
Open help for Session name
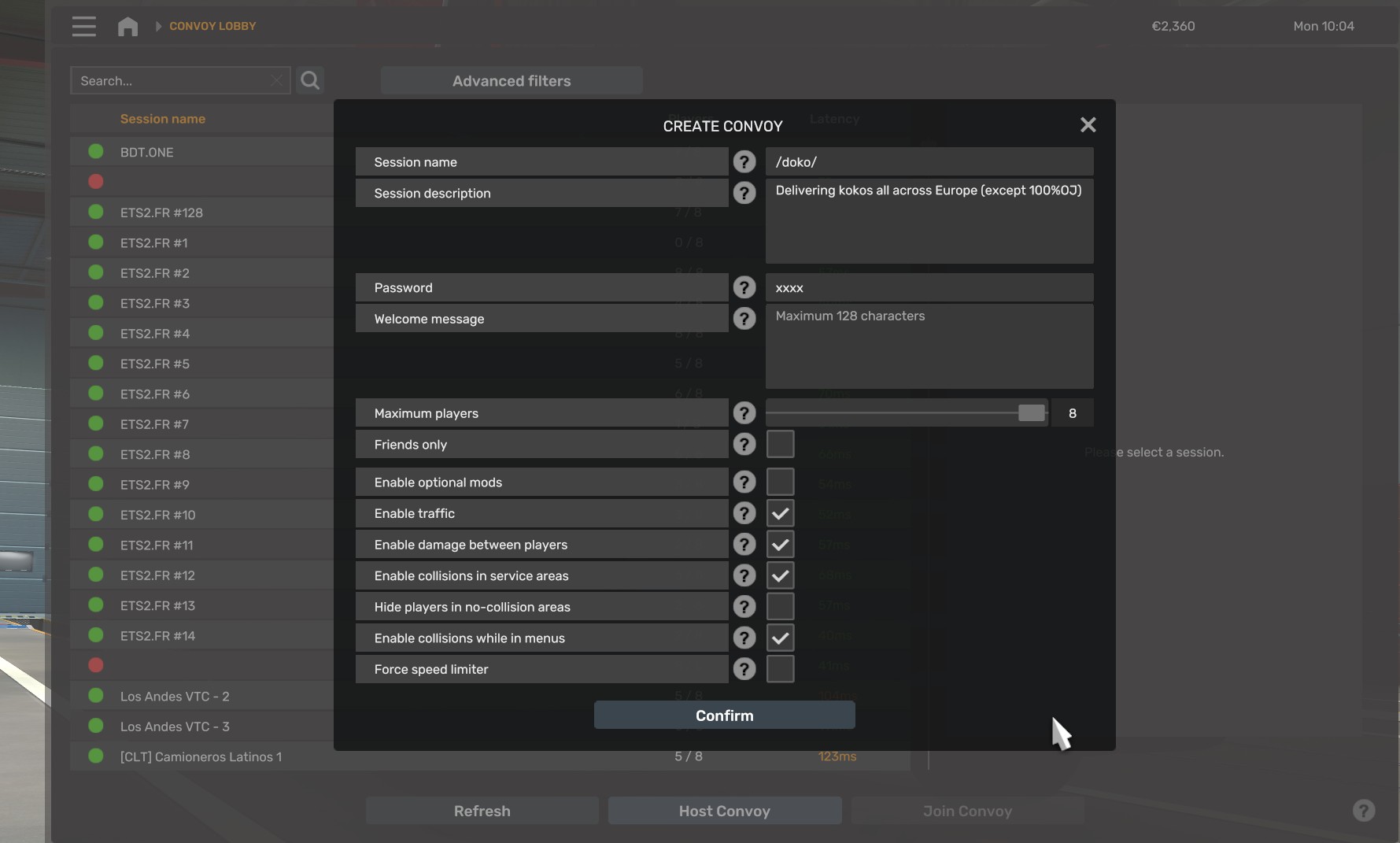[x=744, y=161]
